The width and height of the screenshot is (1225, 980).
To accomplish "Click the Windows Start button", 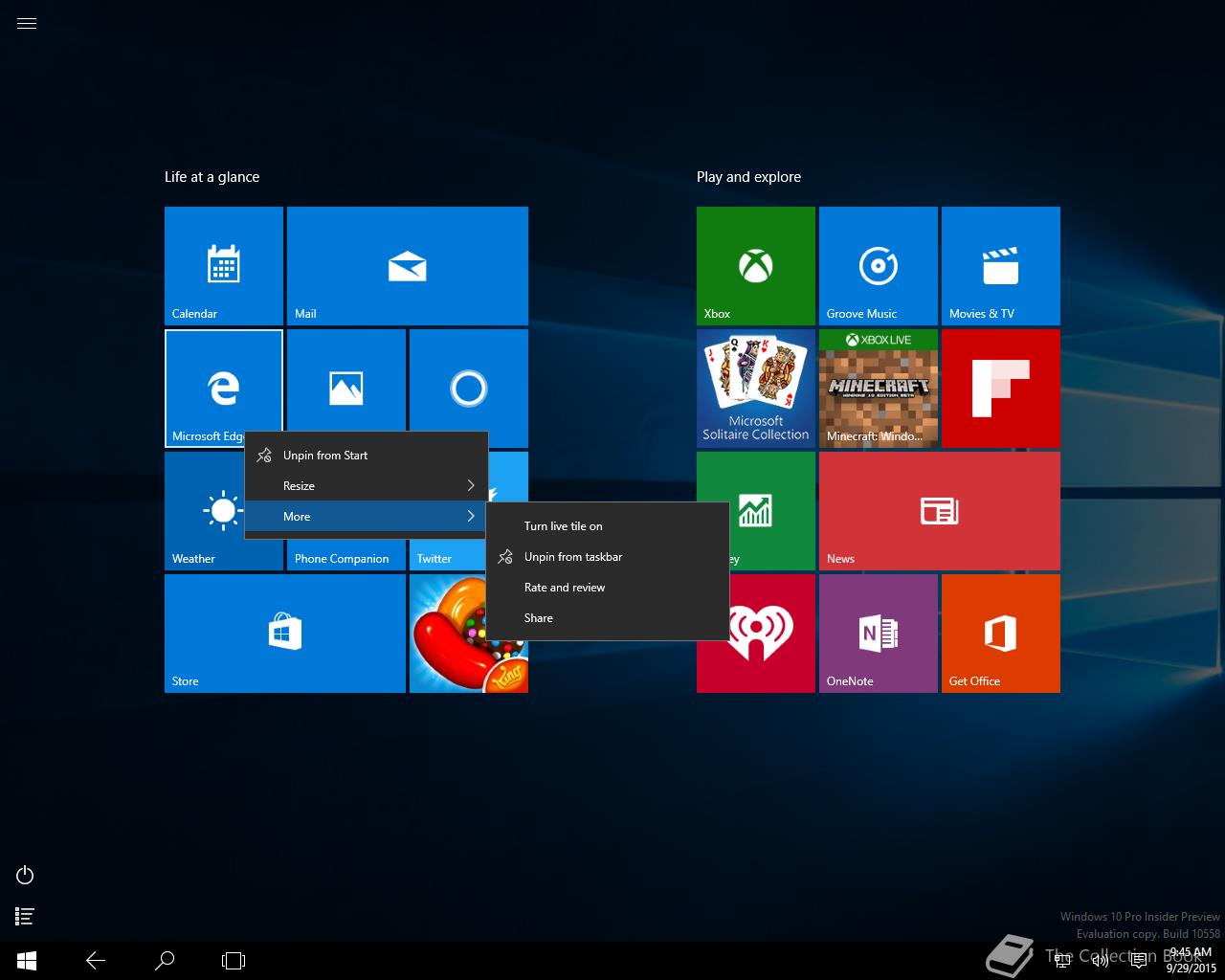I will pos(27,960).
